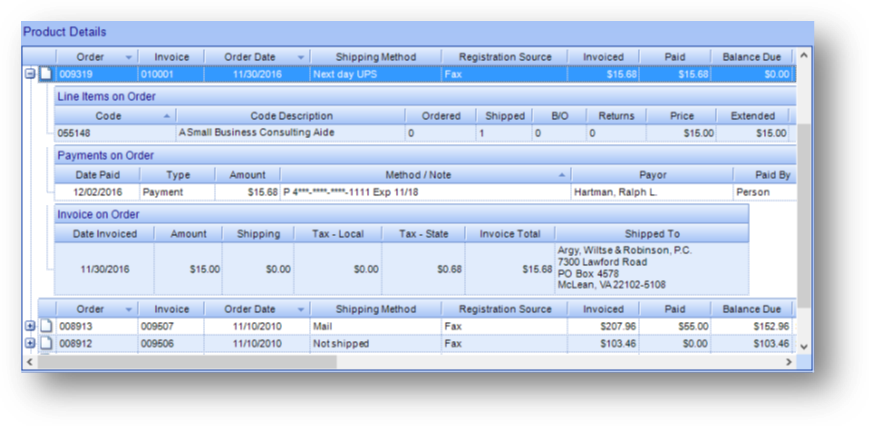The height and width of the screenshot is (426, 869).
Task: Click Date Invoiced column header
Action: [105, 234]
